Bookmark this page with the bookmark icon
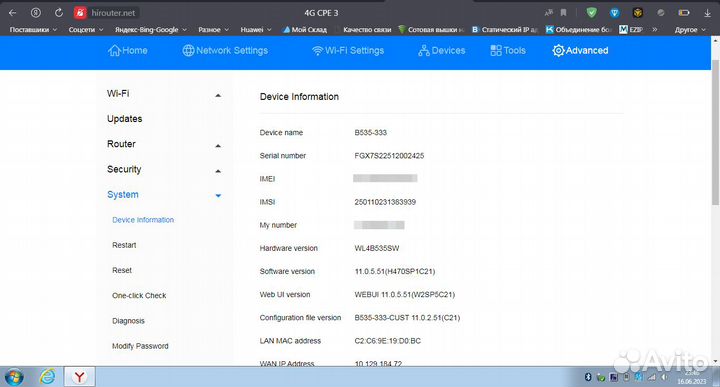This screenshot has height=387, width=720. coord(563,13)
